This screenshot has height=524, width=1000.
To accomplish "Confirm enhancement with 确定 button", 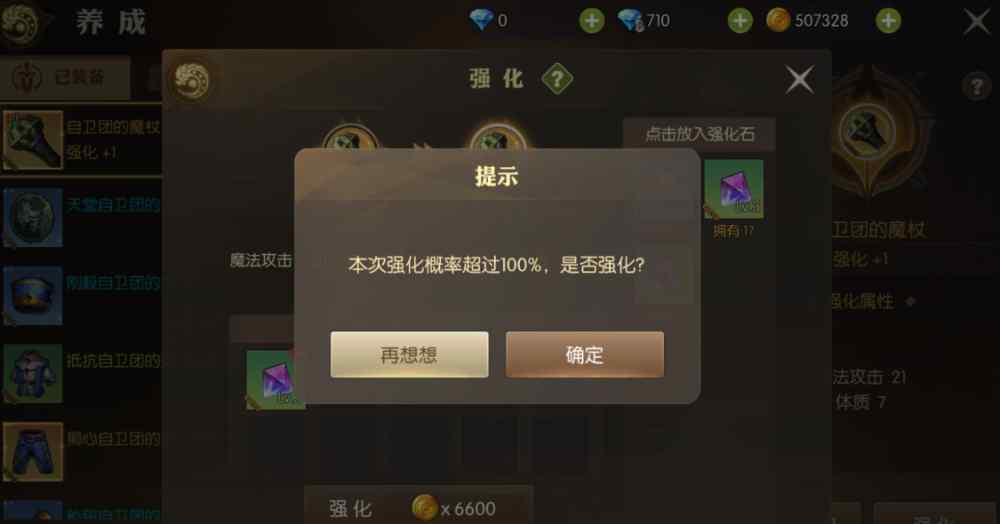I will pyautogui.click(x=584, y=354).
